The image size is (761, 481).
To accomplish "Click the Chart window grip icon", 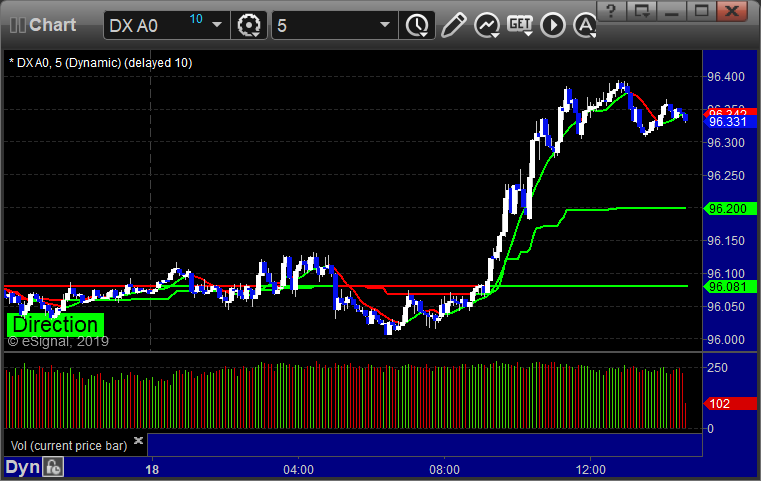I will pos(17,25).
